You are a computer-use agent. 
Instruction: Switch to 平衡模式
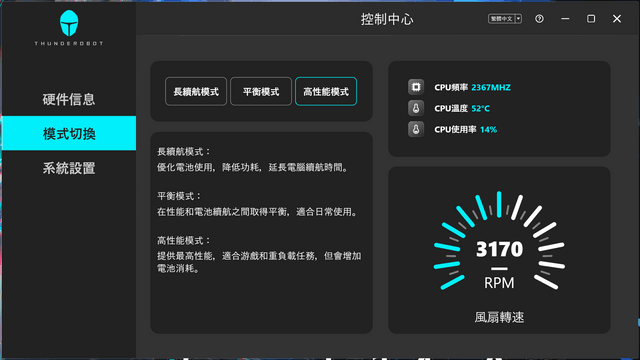[261, 91]
